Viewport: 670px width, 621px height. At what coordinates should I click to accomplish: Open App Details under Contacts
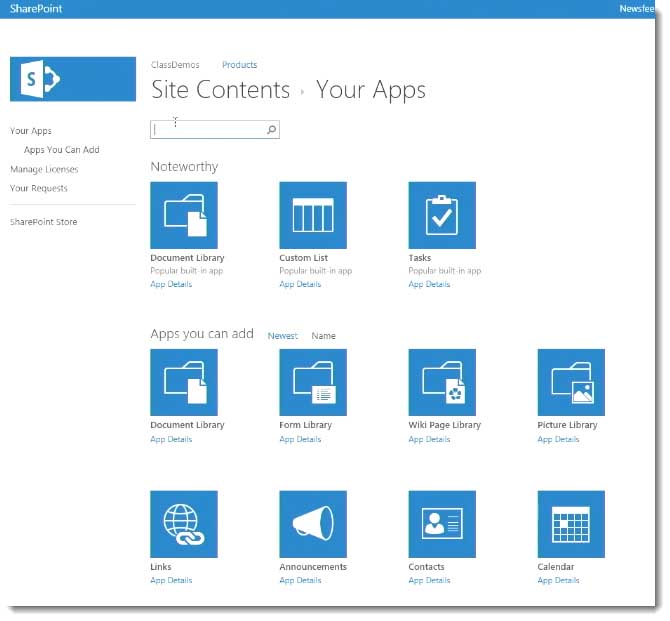[x=429, y=580]
